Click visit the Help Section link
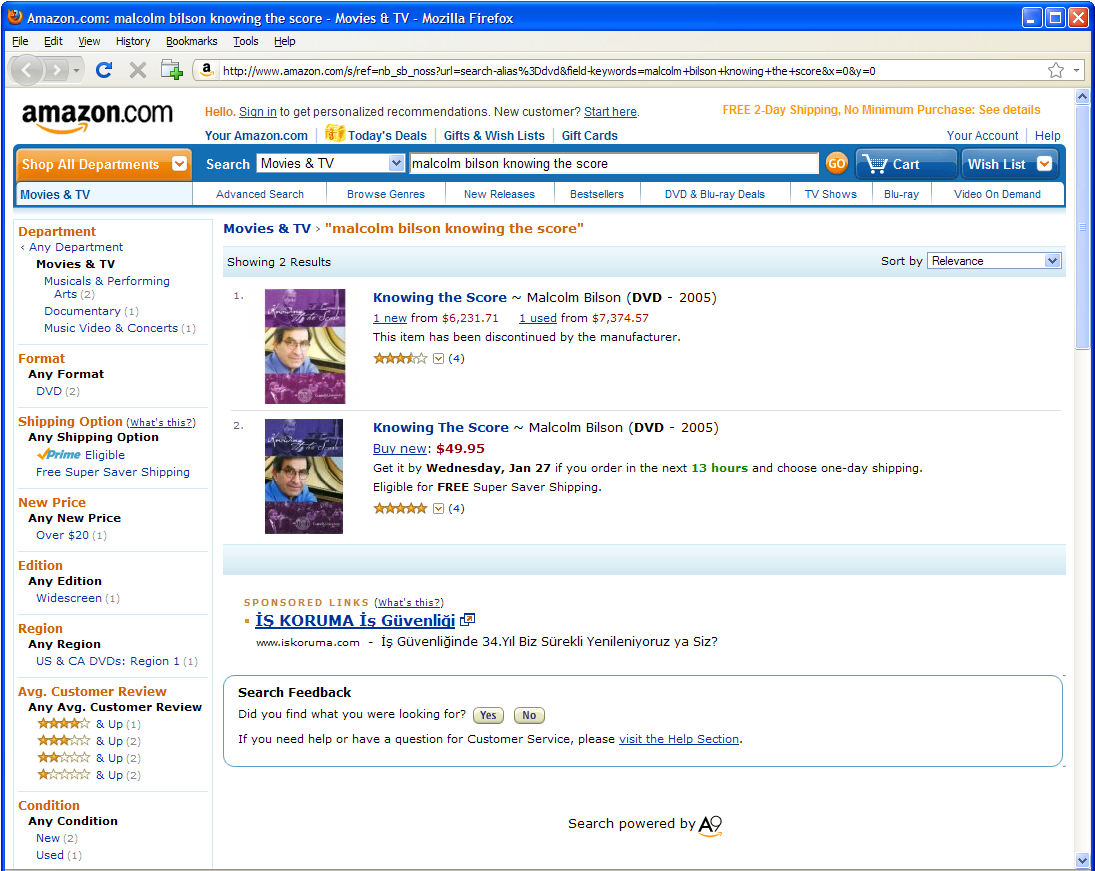1095x871 pixels. coord(679,739)
